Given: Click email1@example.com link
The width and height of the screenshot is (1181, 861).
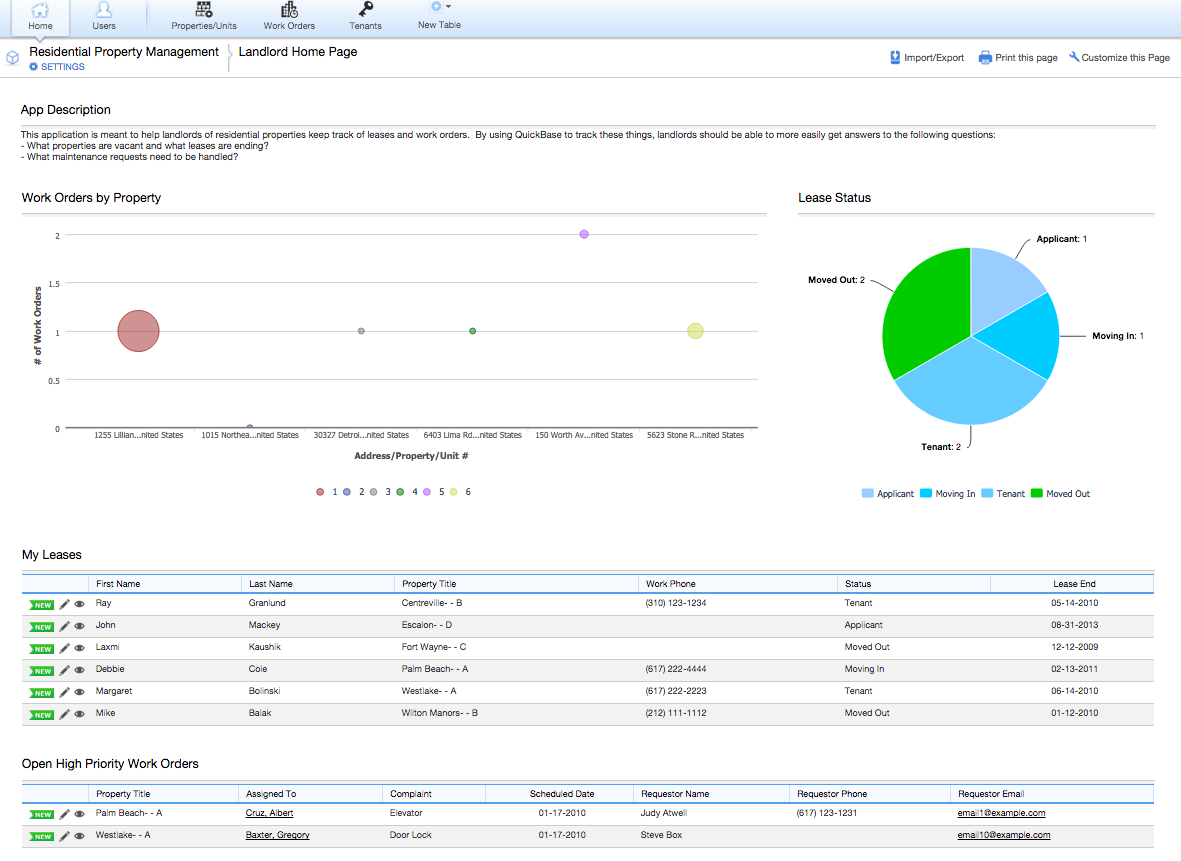Looking at the screenshot, I should coord(1001,814).
